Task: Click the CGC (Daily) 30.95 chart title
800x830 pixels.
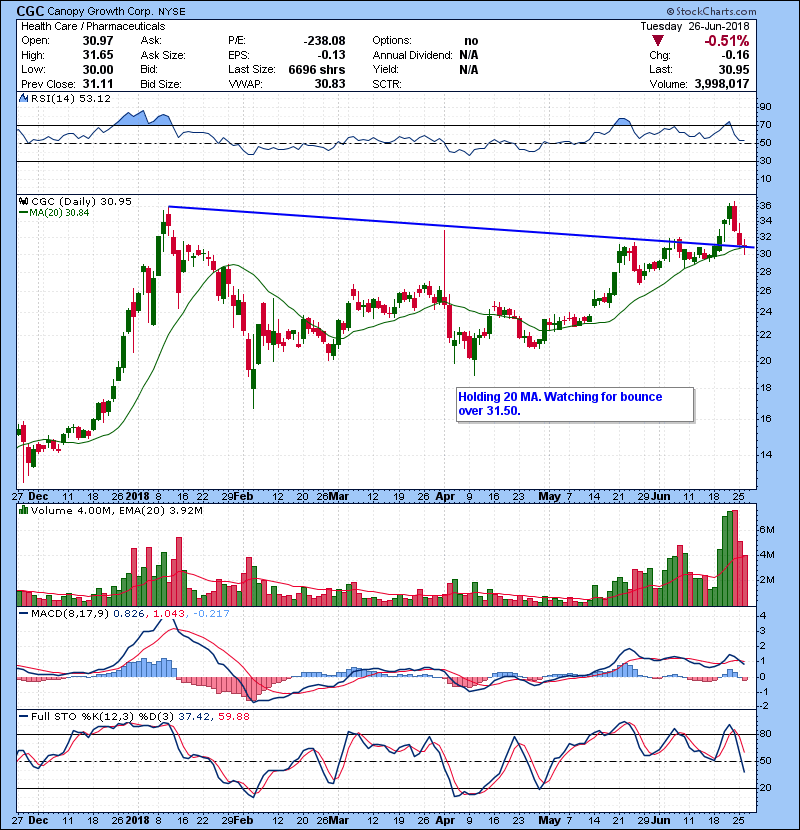Action: click(82, 201)
